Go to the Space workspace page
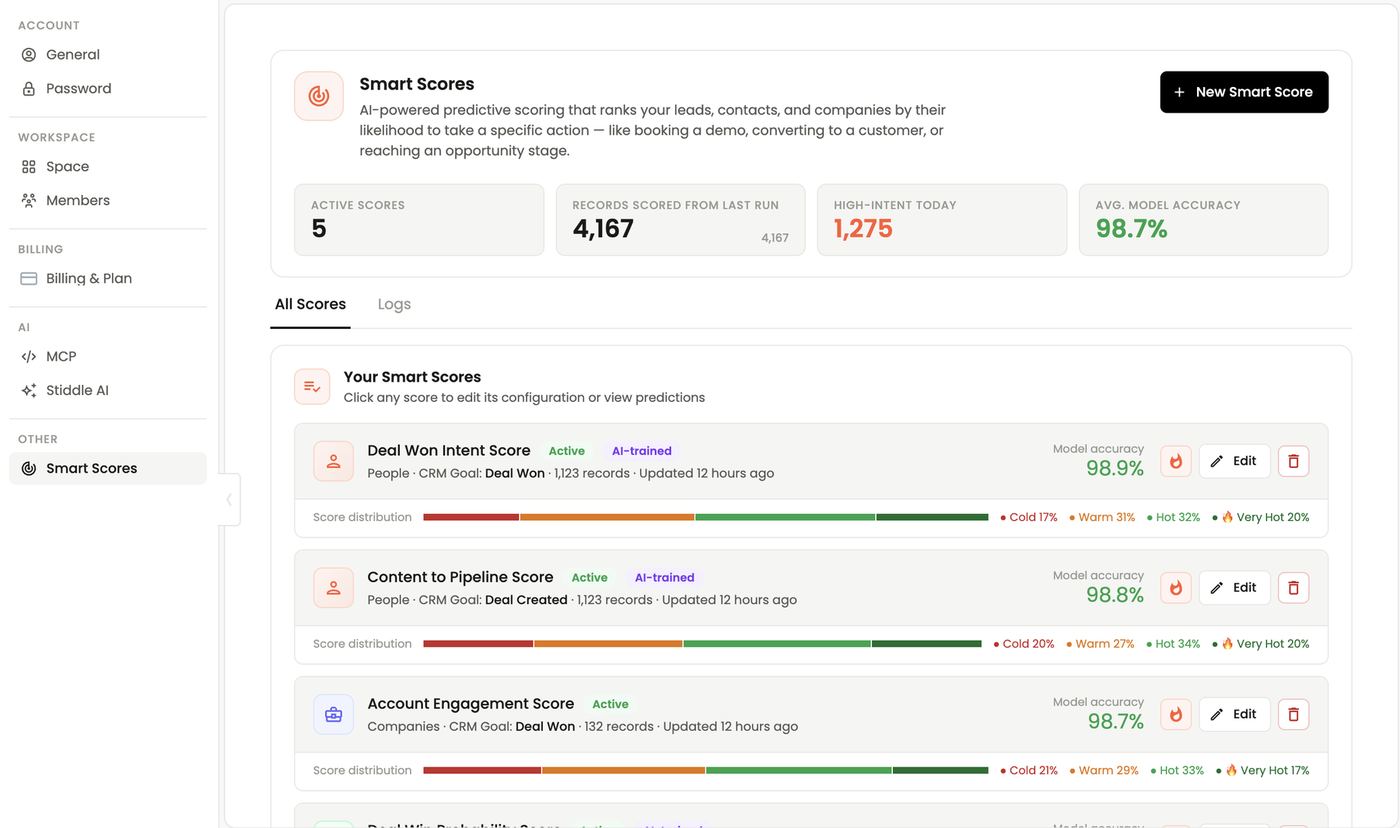Screen dimensions: 1400x828 [x=108, y=166]
